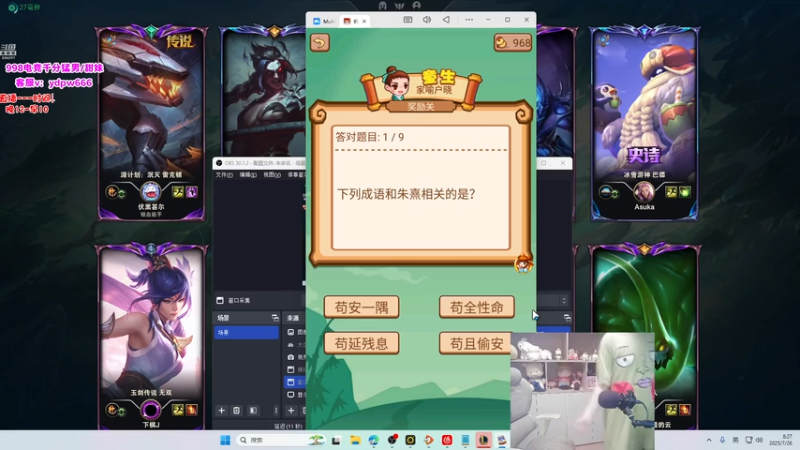The width and height of the screenshot is (800, 450).
Task: Click the mascot icon on the board corner
Action: click(x=523, y=264)
